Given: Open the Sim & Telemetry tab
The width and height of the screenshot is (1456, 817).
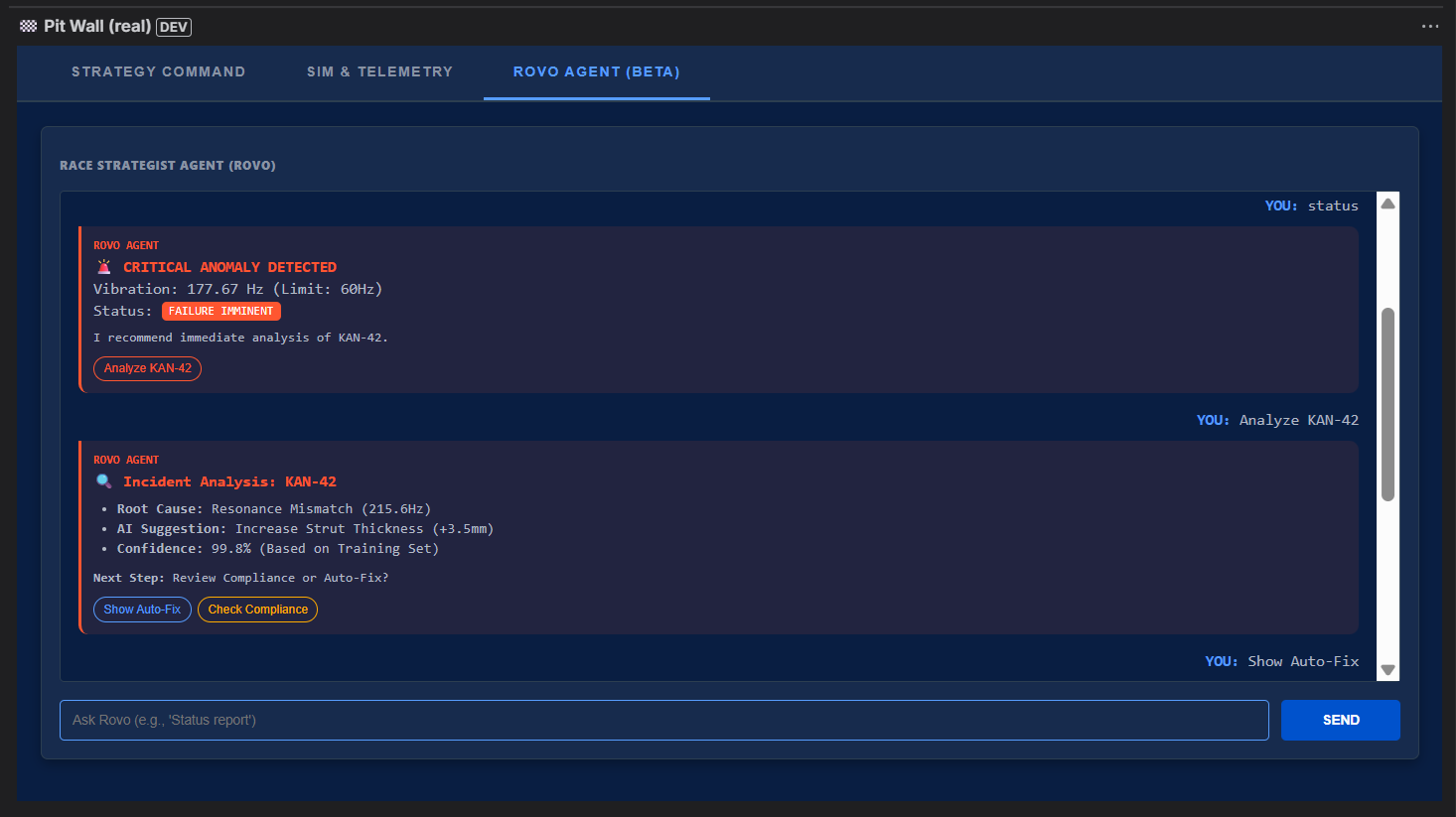Looking at the screenshot, I should tap(379, 71).
